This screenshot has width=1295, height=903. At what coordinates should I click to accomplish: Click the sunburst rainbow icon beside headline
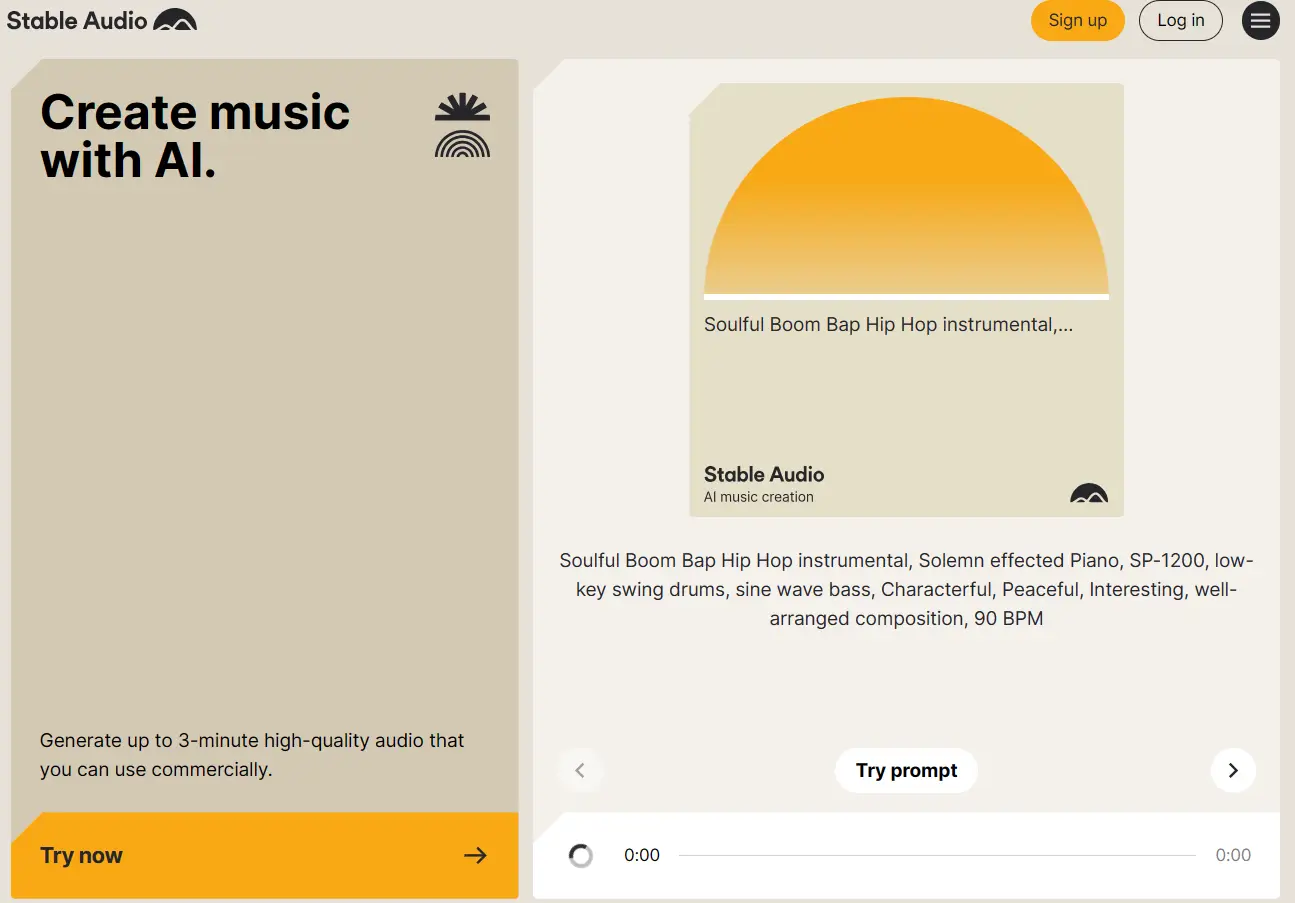tap(462, 126)
